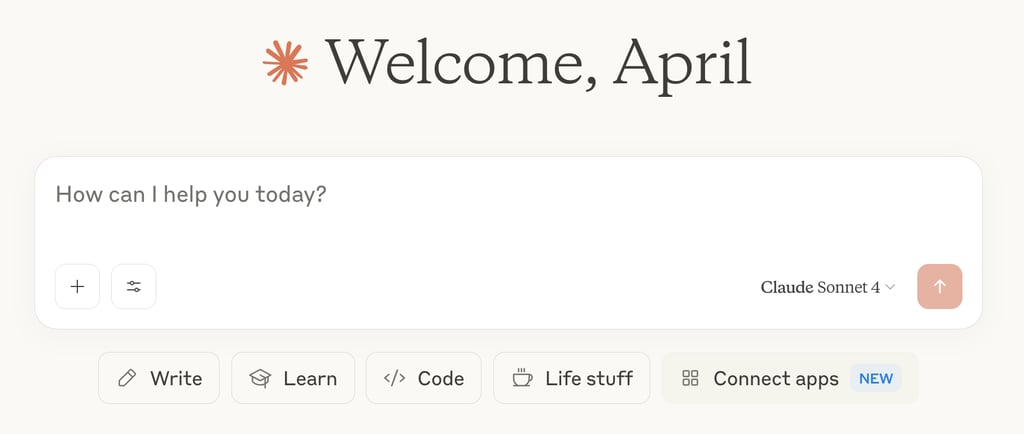Viewport: 1024px width, 434px height.
Task: Pick the Code suggestion label
Action: [441, 378]
